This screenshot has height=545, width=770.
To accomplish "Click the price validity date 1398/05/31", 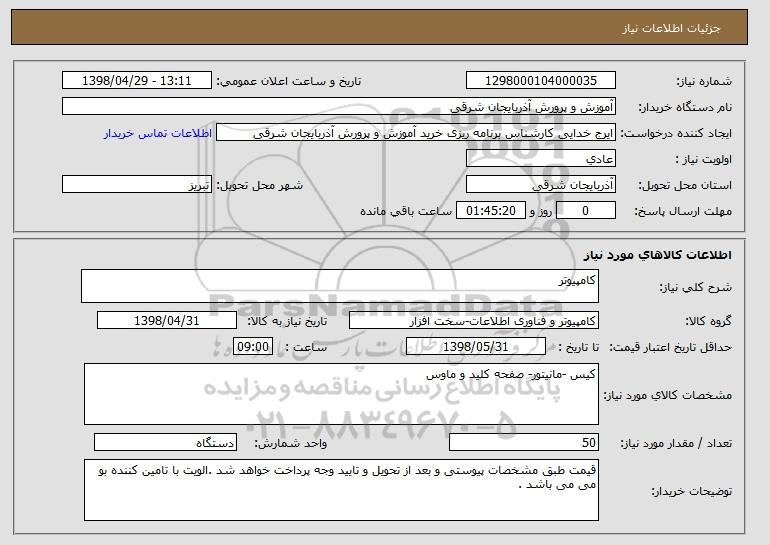I will [476, 347].
